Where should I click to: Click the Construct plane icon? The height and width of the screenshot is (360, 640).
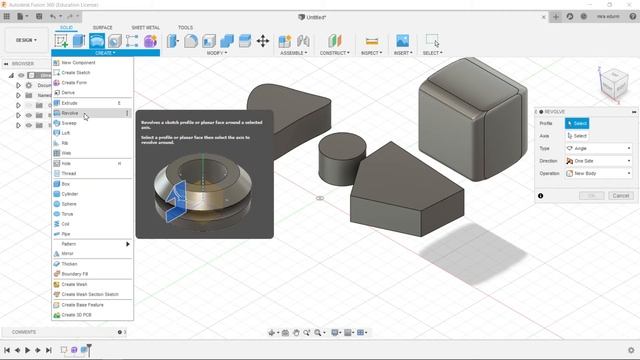(x=334, y=41)
